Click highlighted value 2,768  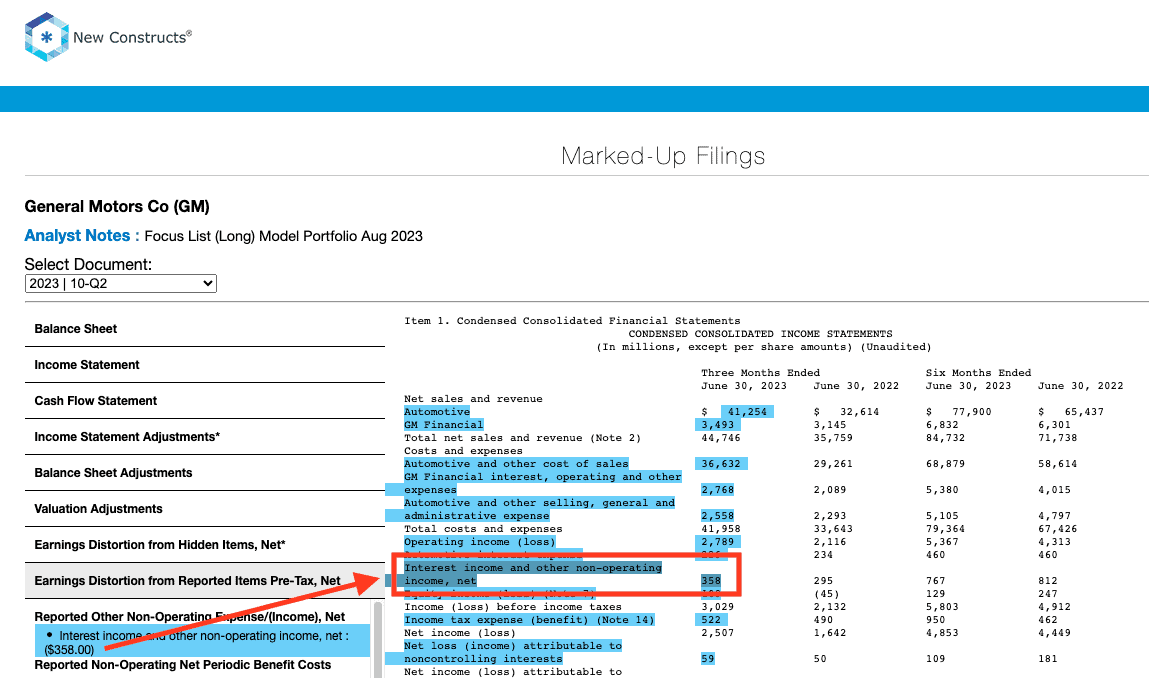pos(717,490)
